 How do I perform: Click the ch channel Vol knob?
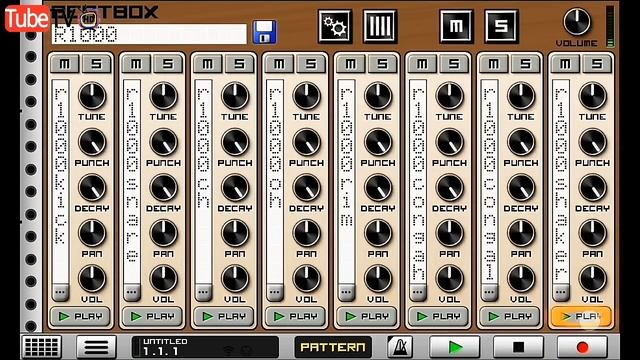[235, 279]
